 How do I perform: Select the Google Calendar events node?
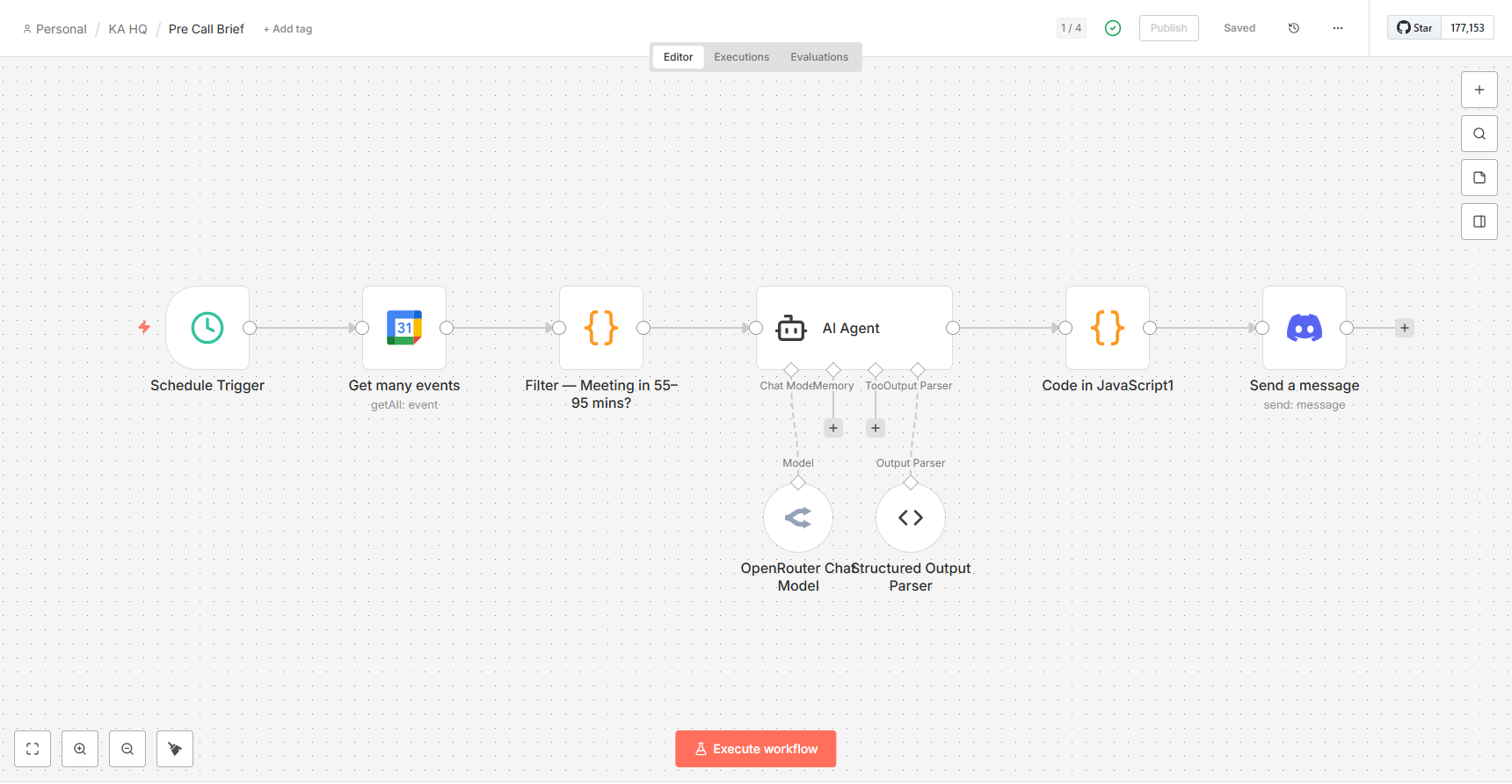pyautogui.click(x=404, y=328)
